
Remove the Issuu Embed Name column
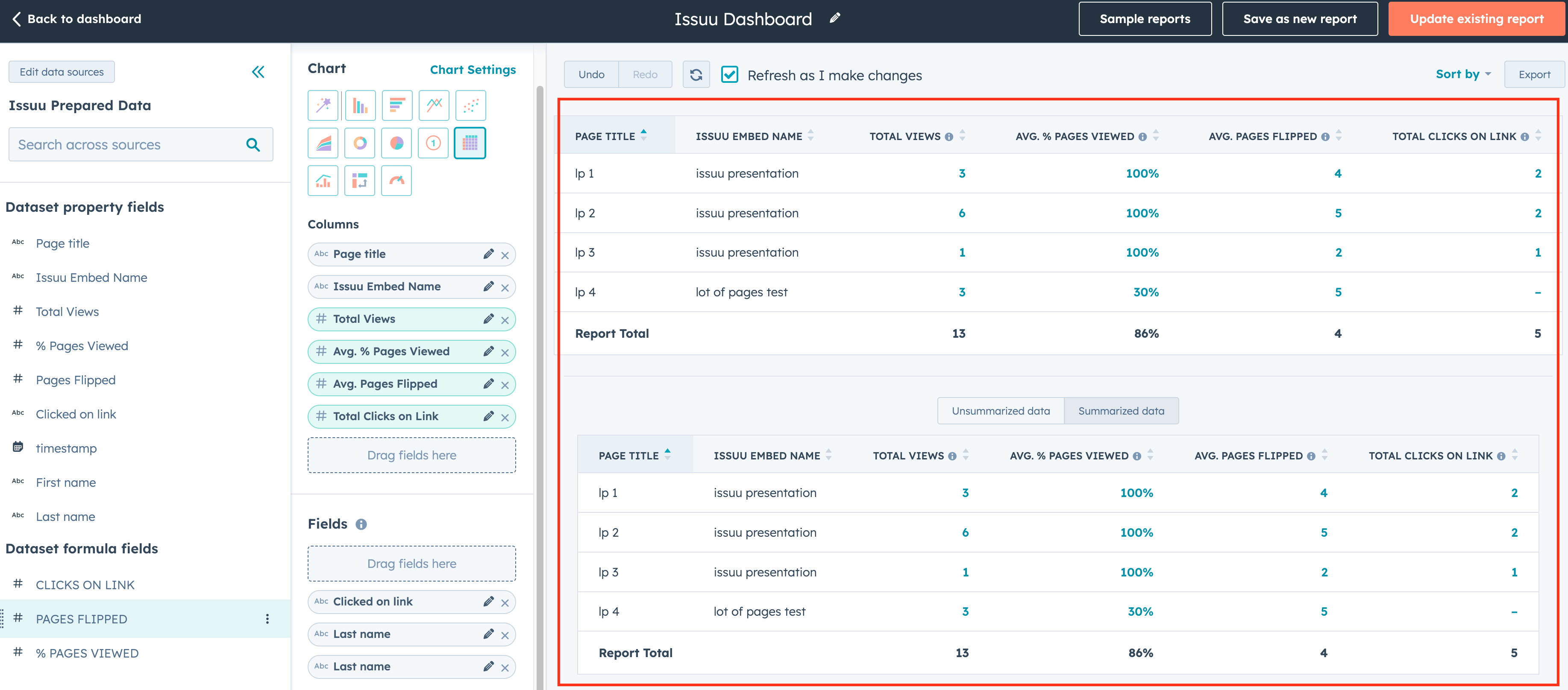click(505, 288)
